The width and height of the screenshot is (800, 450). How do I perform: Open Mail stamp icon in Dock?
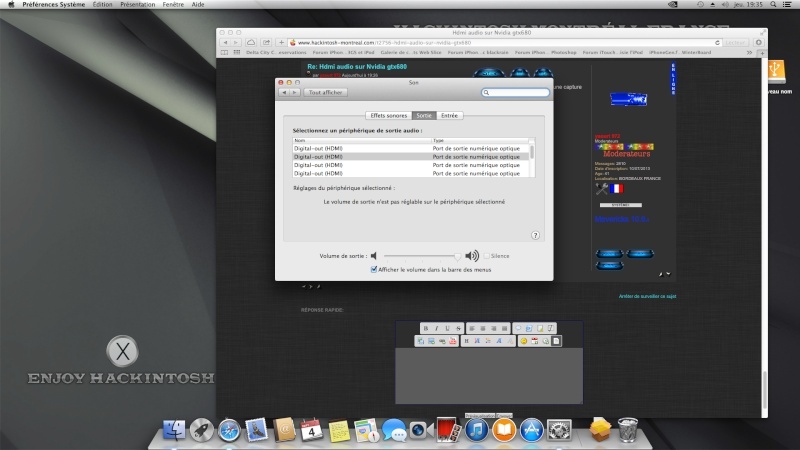[x=256, y=430]
